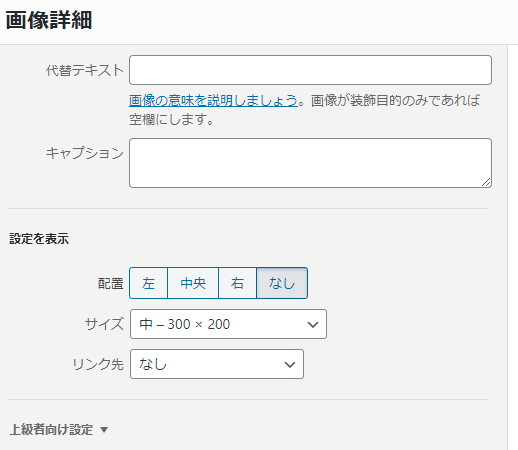Set alignment to 左
Screen dimensions: 518x450
(148, 283)
